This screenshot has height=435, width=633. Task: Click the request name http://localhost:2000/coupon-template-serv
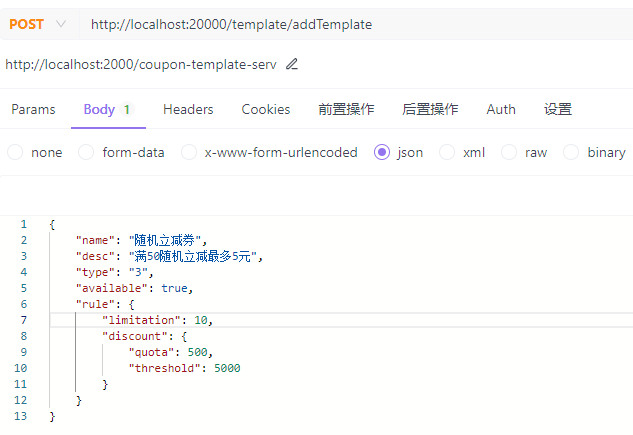tap(141, 64)
